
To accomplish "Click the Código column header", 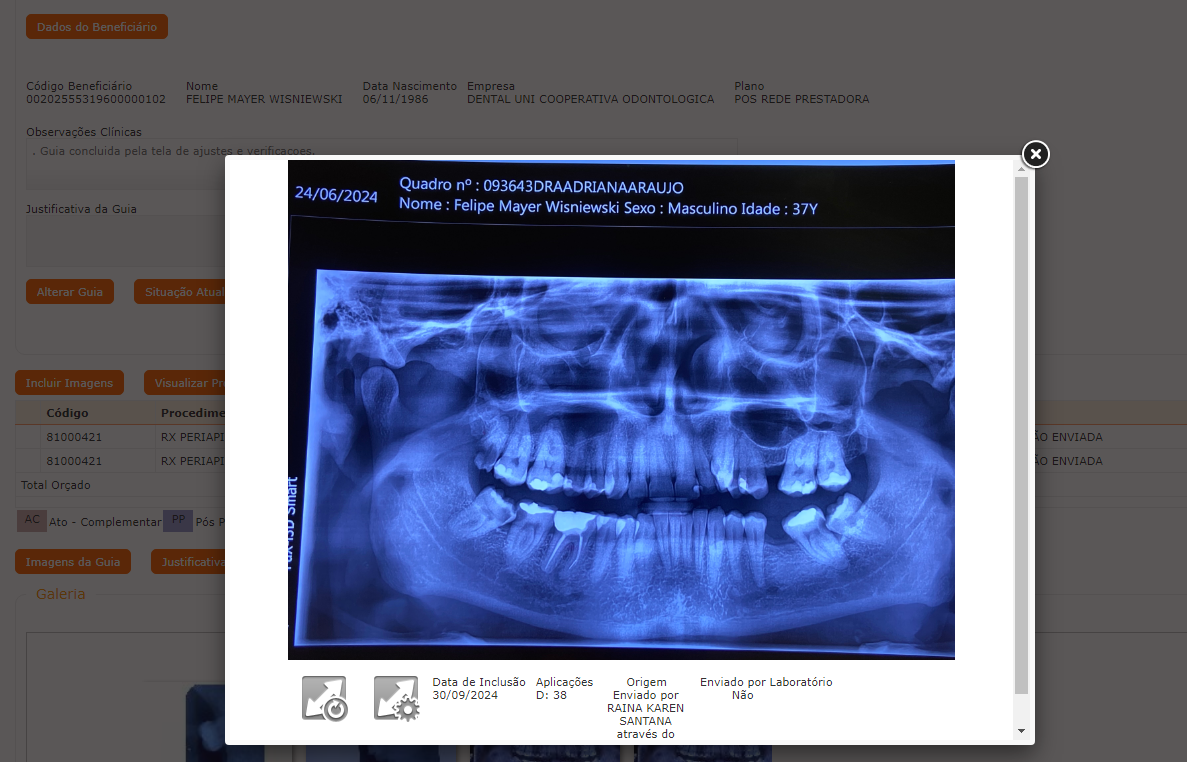I will tap(67, 413).
